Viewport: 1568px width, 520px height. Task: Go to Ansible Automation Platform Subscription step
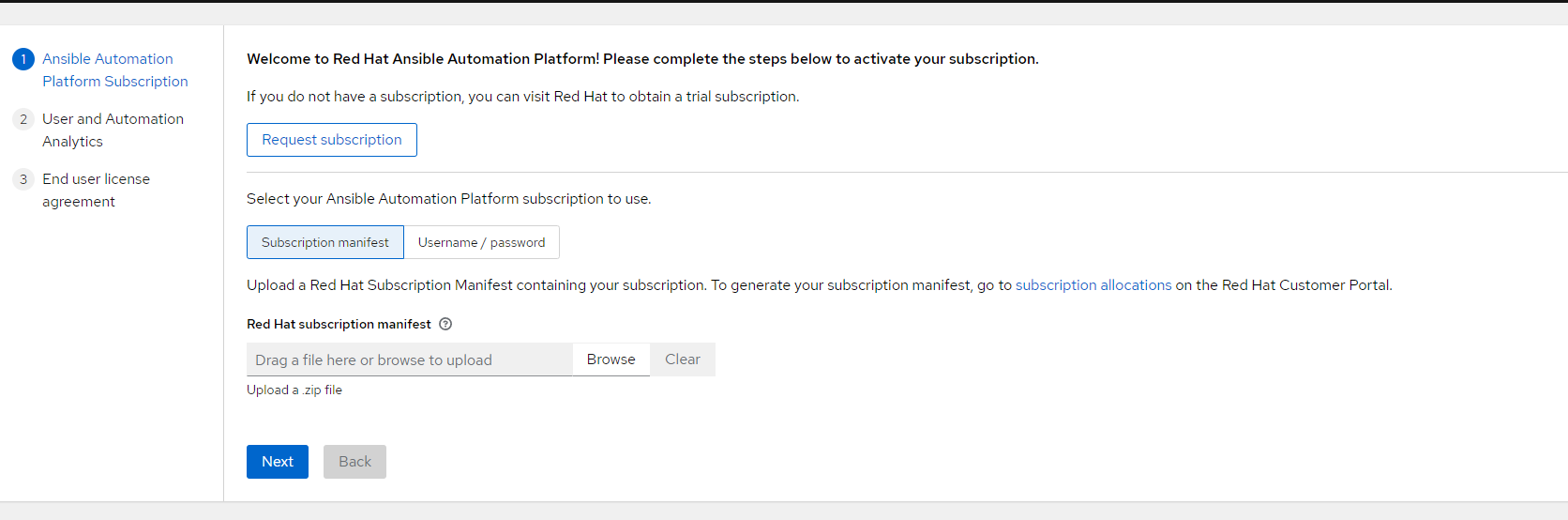tap(115, 70)
